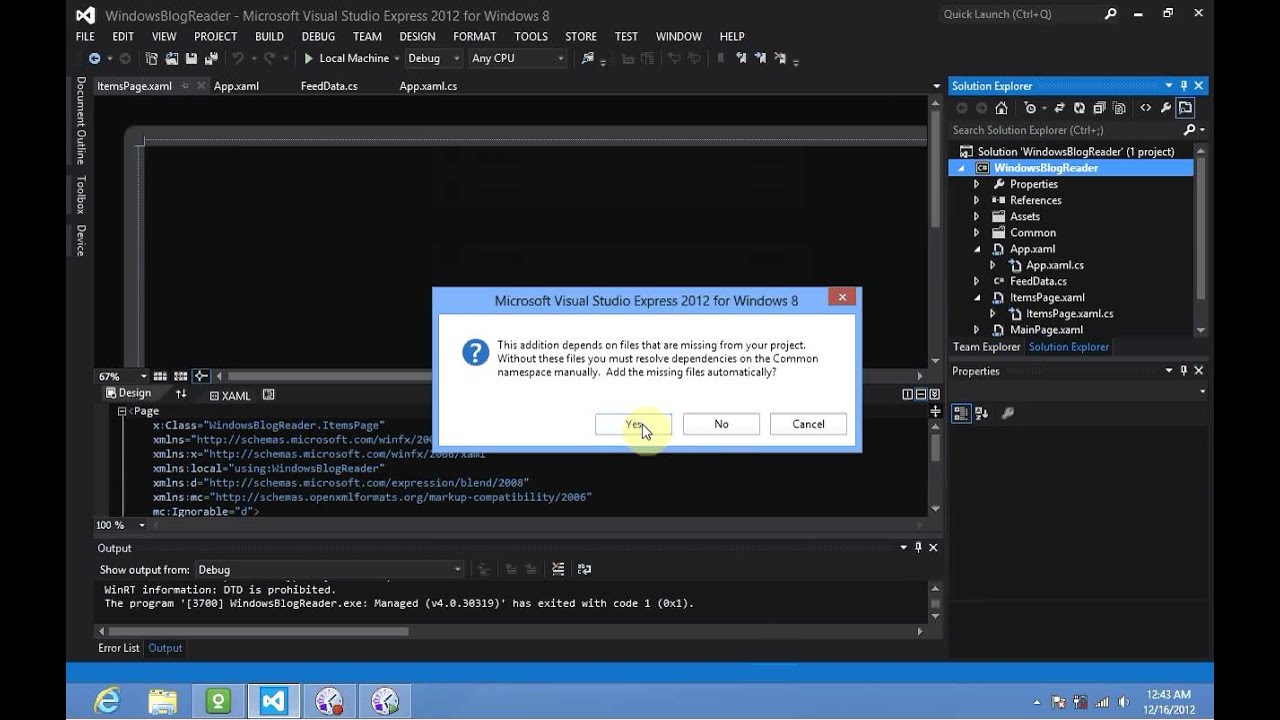The height and width of the screenshot is (720, 1280).
Task: Click the New Project toolbar icon
Action: [152, 59]
